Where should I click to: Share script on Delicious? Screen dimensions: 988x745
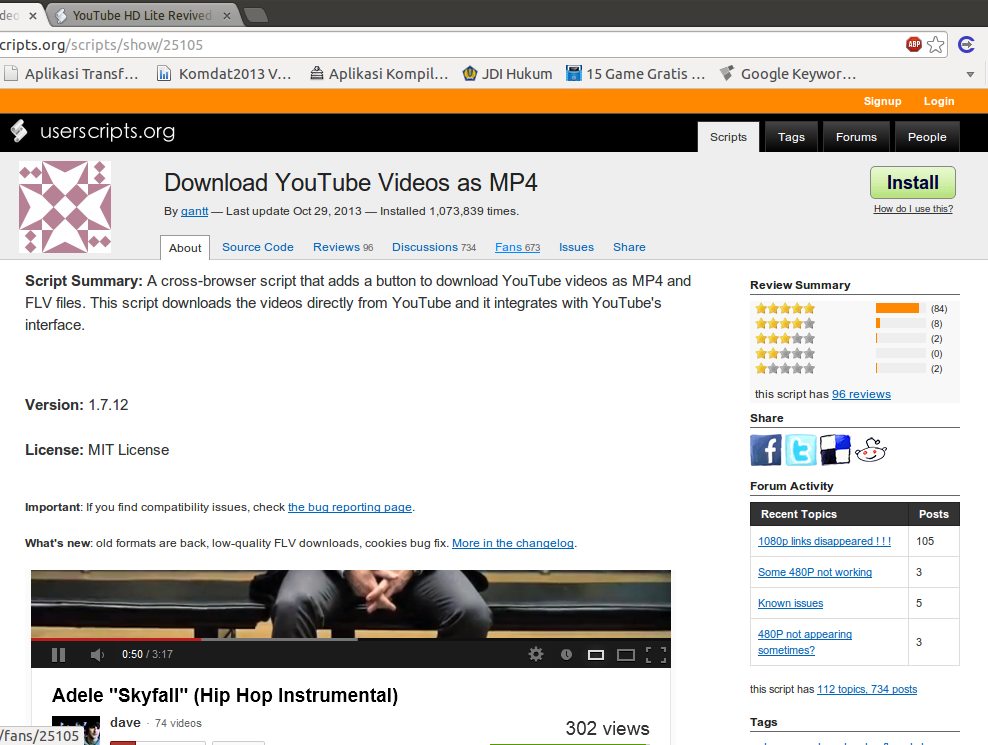click(x=836, y=450)
